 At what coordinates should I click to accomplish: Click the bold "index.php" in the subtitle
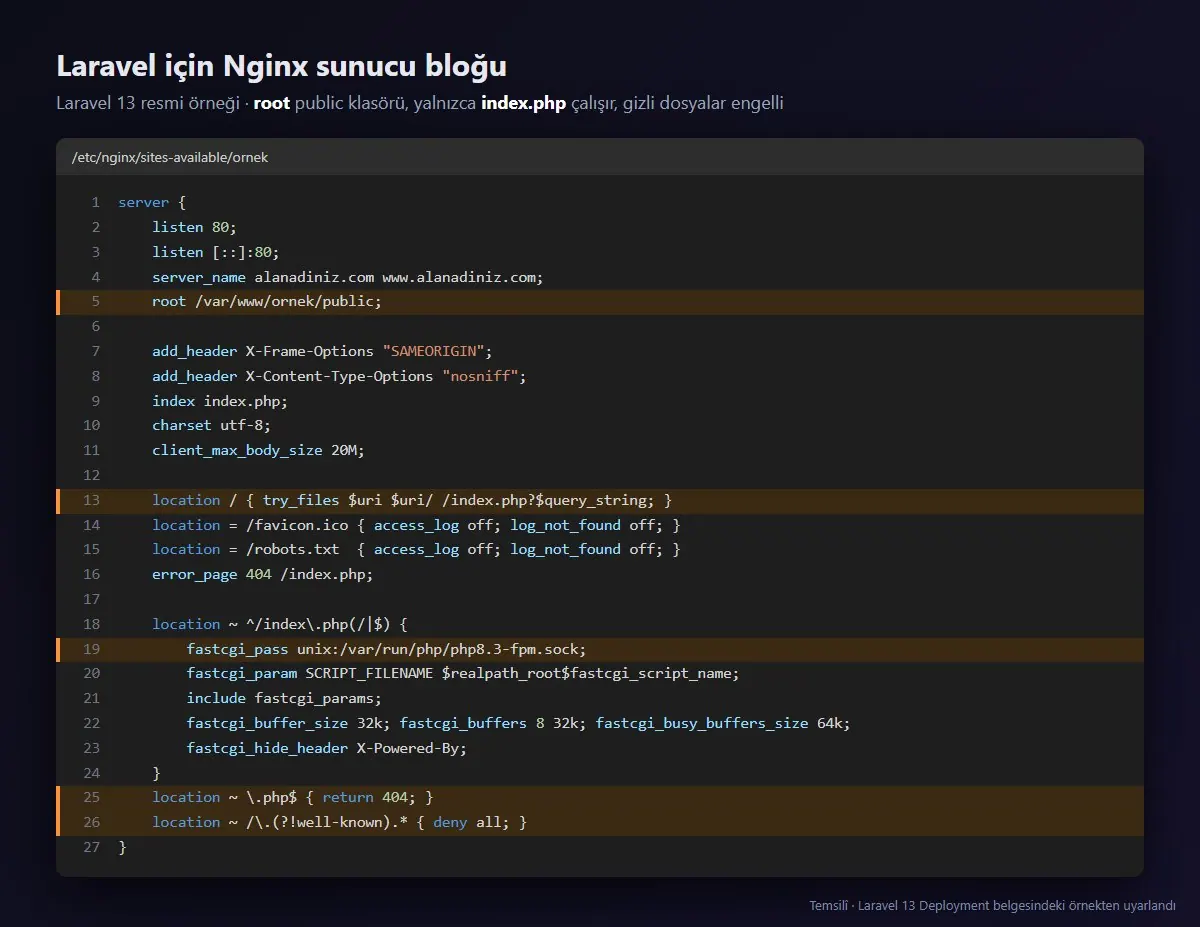523,103
